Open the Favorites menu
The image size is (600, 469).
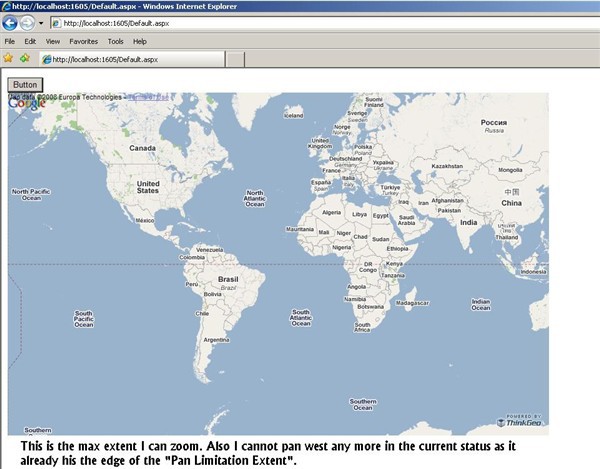coord(83,41)
